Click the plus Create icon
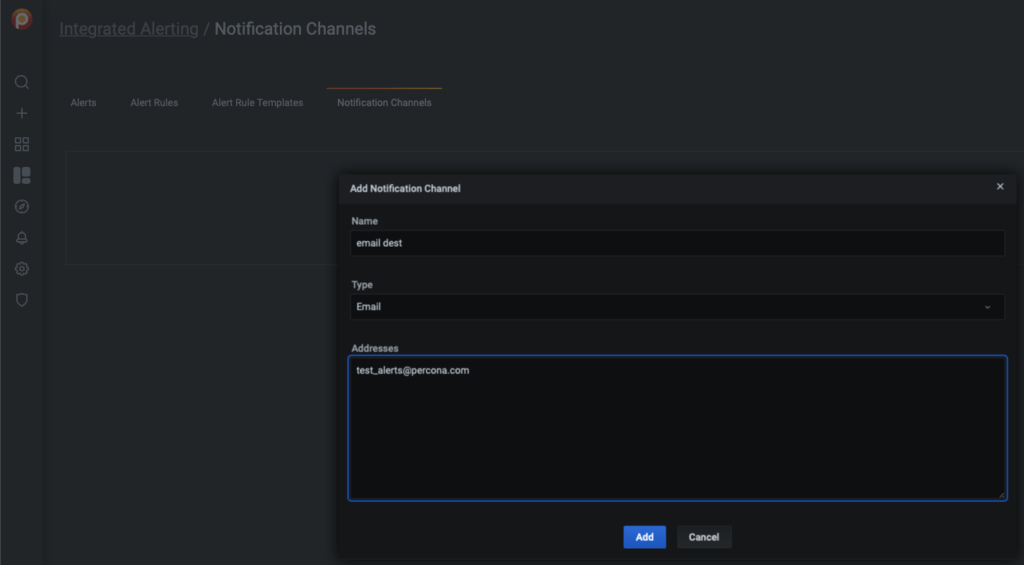1024x565 pixels. (x=22, y=113)
